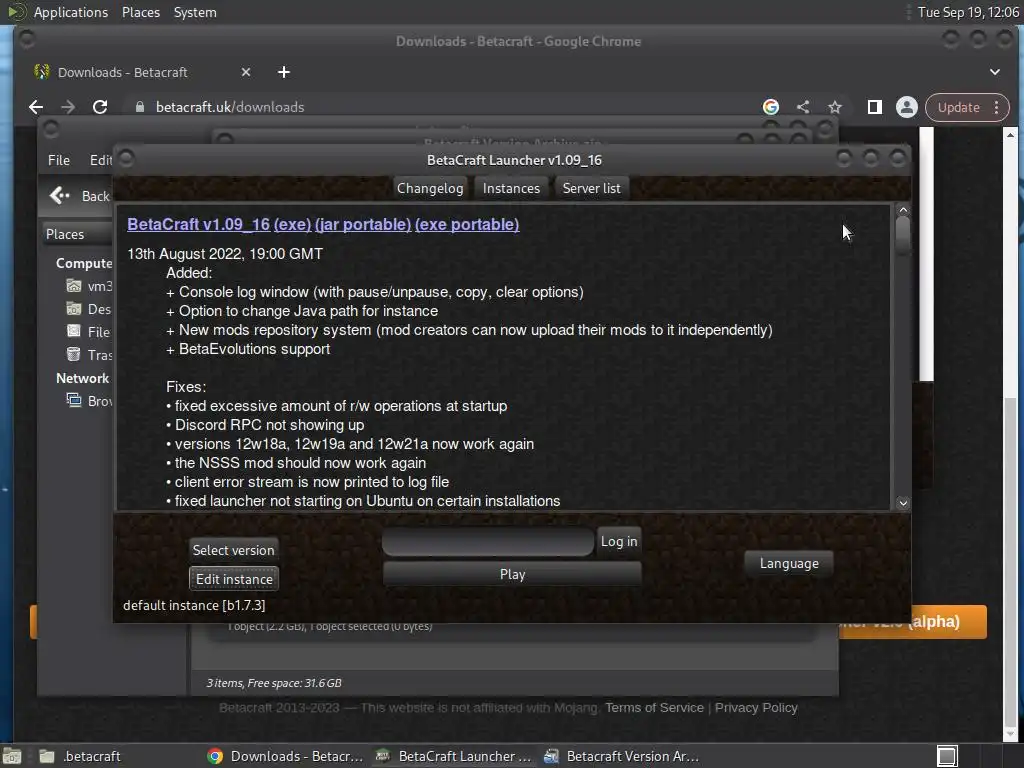Click the (exe portable) download link
This screenshot has width=1024, height=768.
(x=467, y=225)
